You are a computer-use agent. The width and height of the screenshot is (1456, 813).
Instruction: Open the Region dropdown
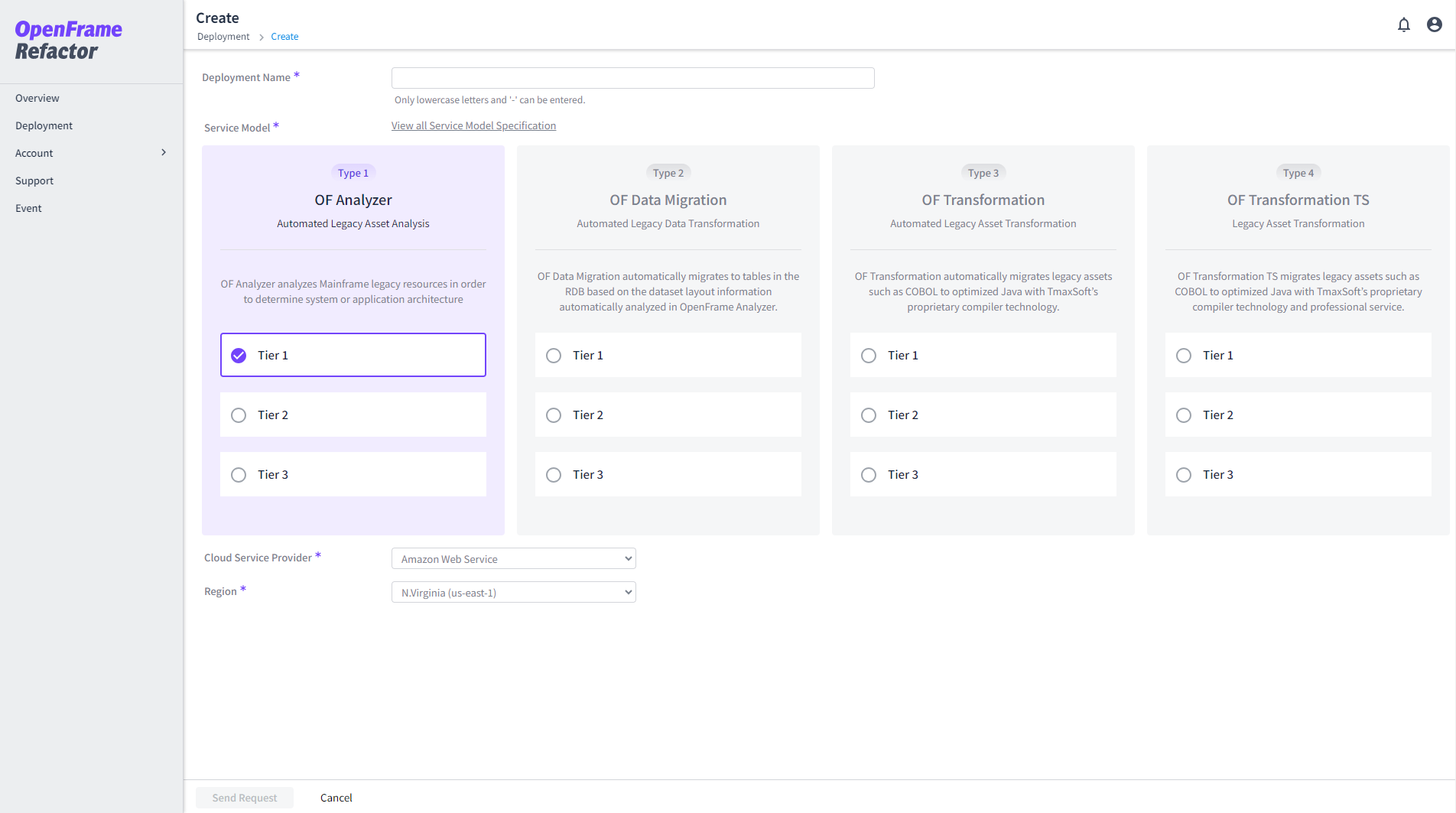coord(513,593)
